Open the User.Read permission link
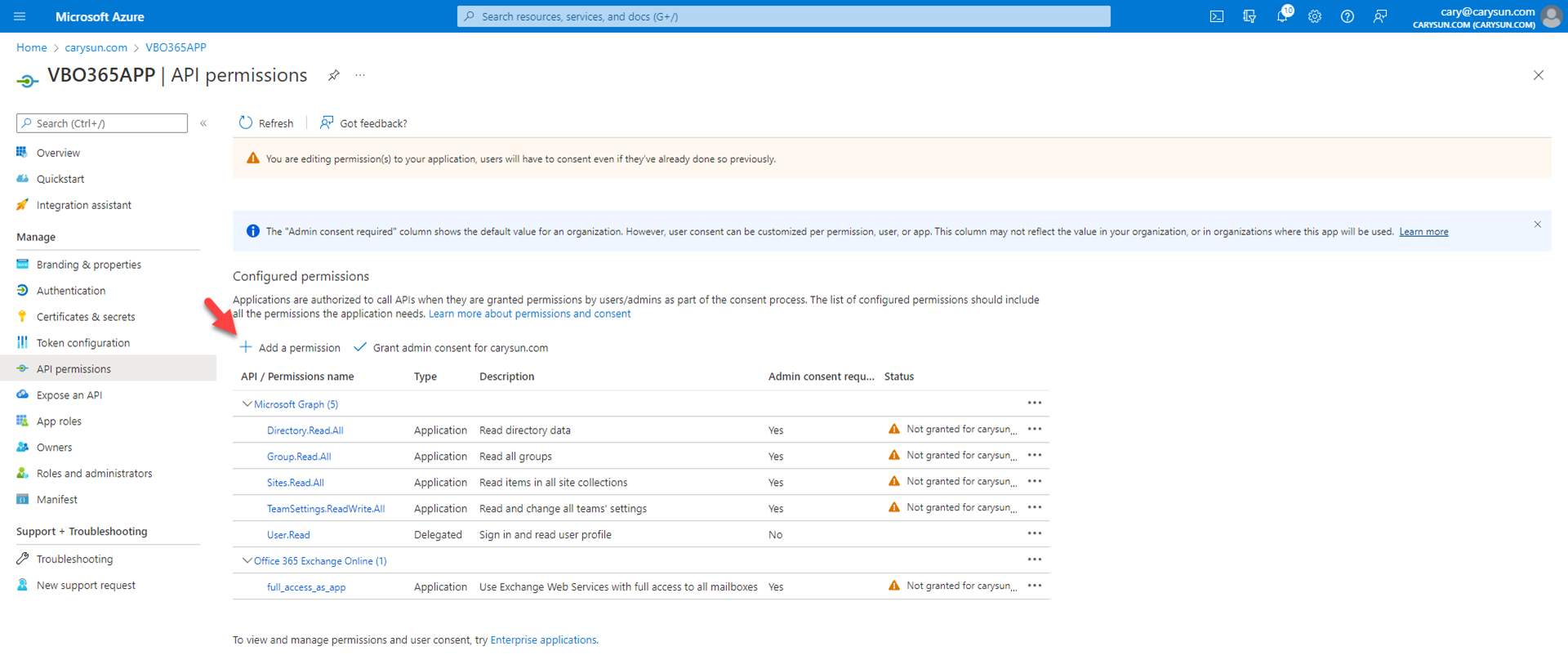Viewport: 1568px width, 655px height. click(288, 535)
